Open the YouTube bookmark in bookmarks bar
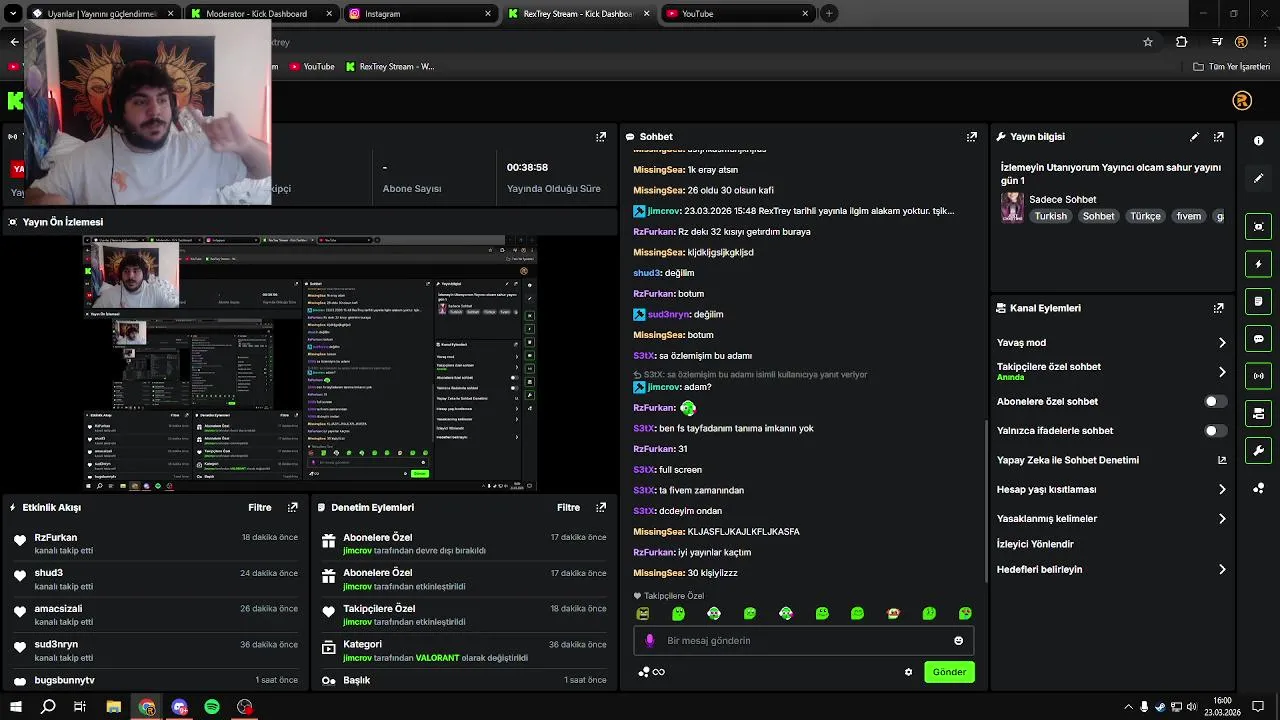The width and height of the screenshot is (1280, 720). tap(312, 67)
